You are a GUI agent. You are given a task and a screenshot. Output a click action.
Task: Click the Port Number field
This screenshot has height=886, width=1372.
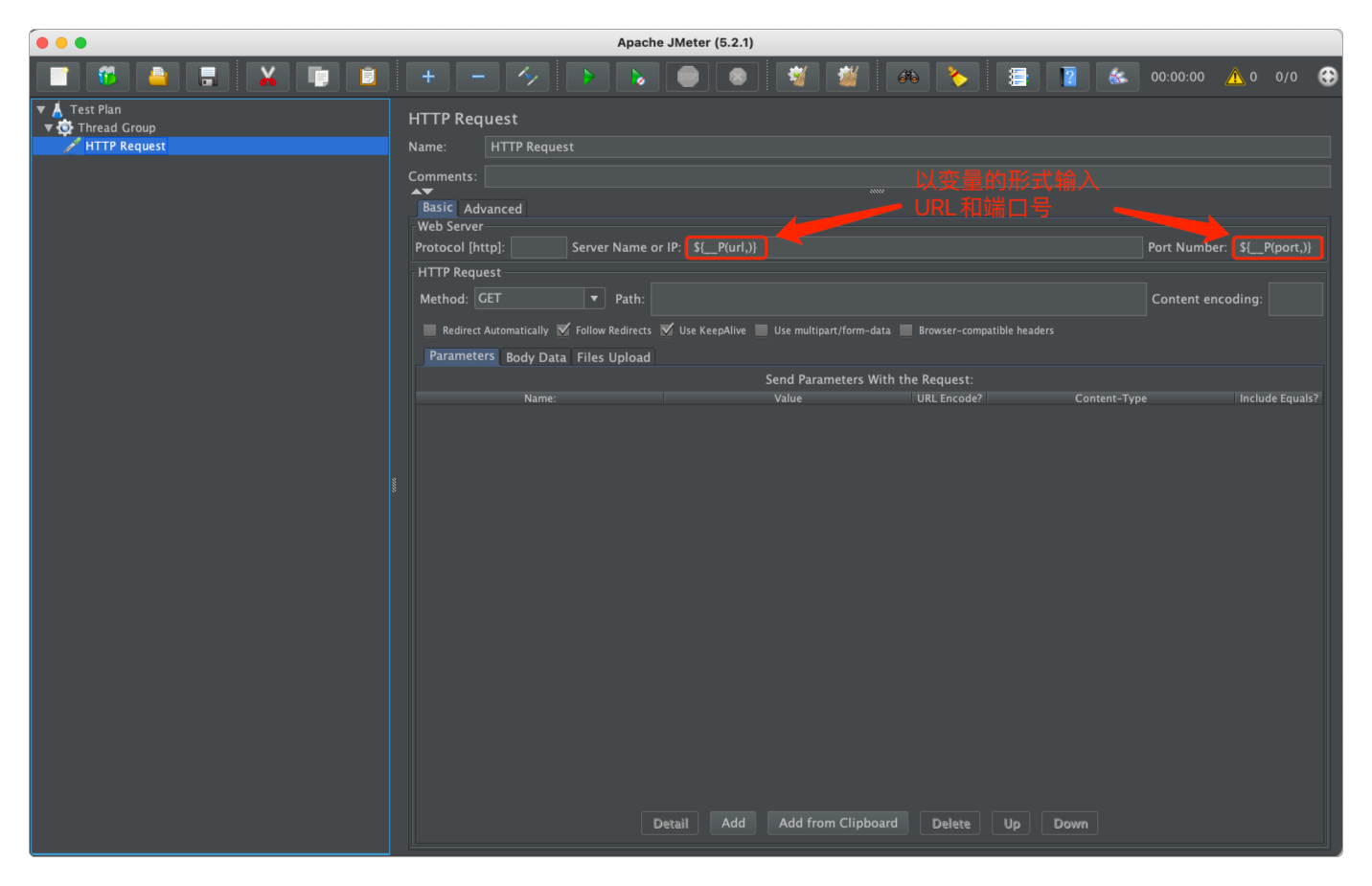(x=1277, y=247)
